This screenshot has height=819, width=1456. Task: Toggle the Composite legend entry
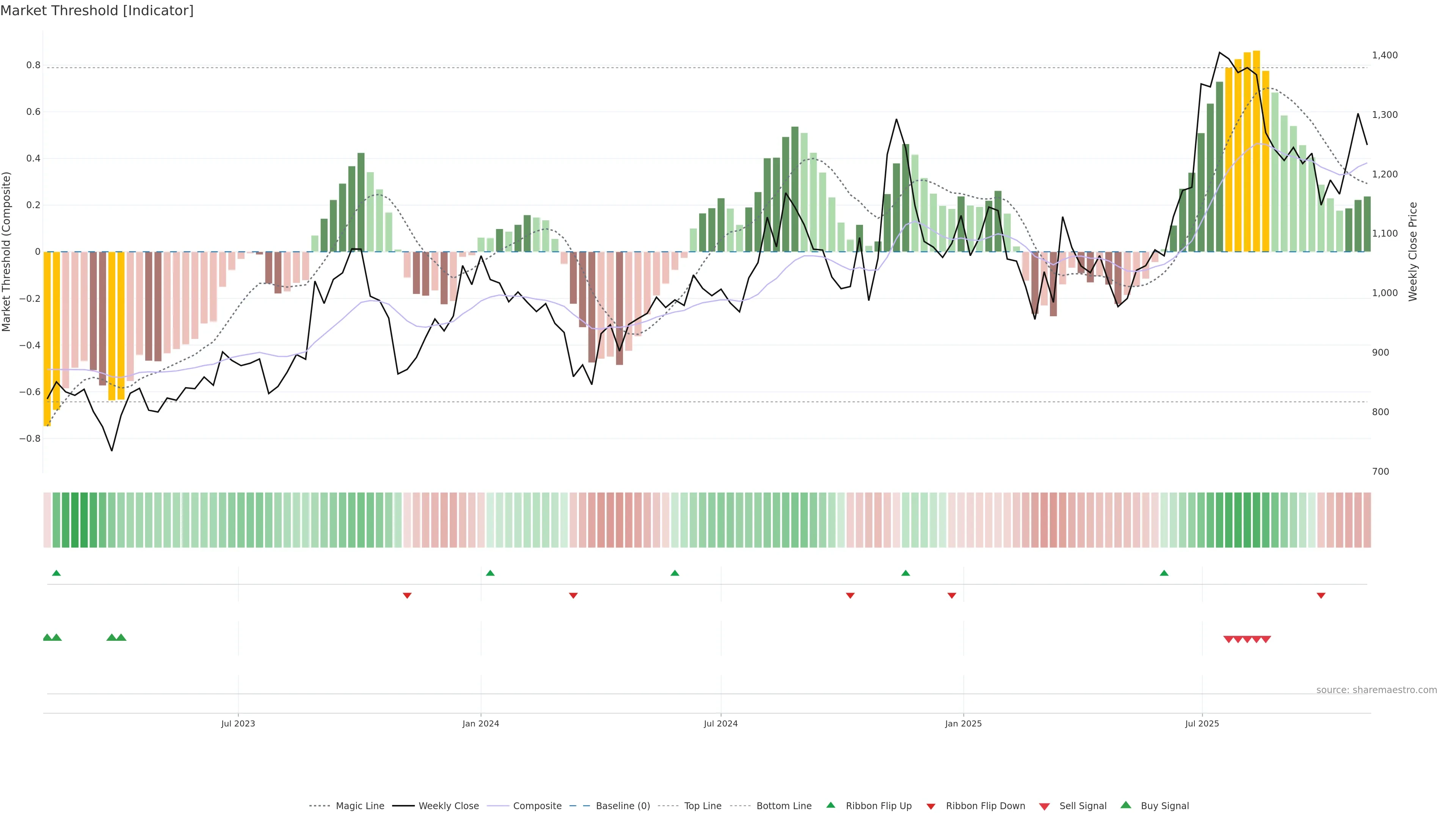[537, 806]
